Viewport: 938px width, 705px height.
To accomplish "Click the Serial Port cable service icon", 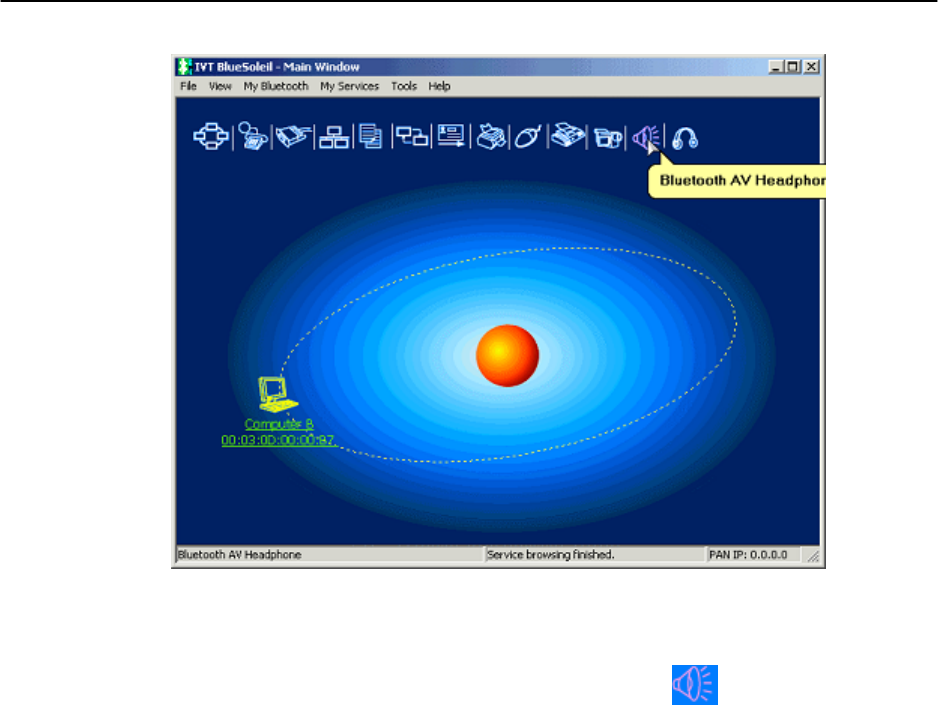I will click(293, 136).
